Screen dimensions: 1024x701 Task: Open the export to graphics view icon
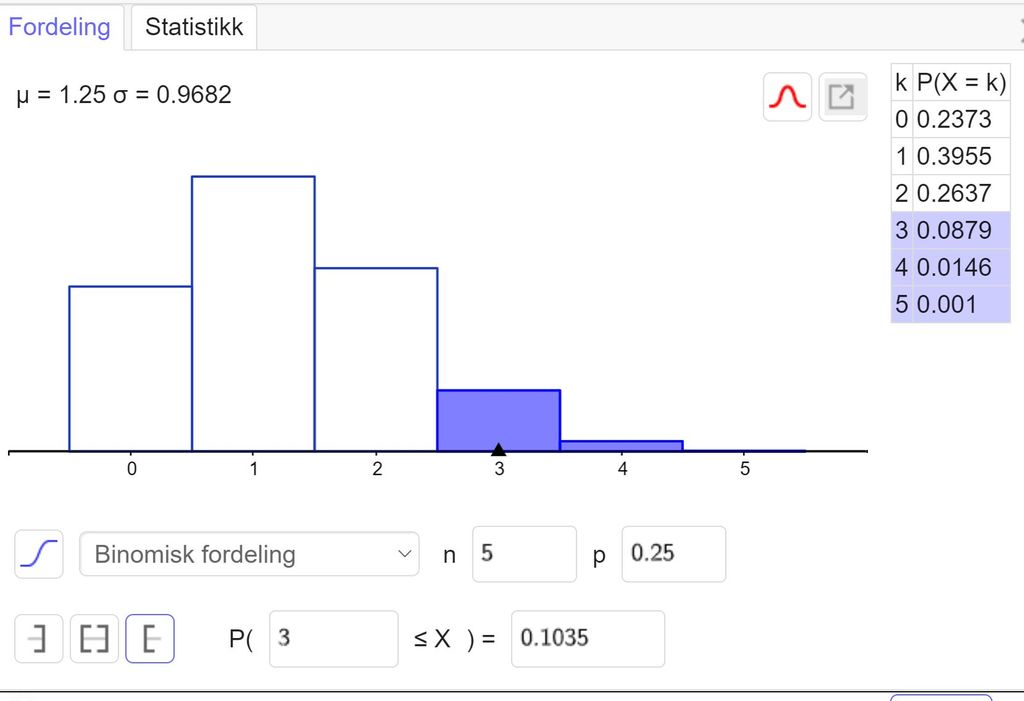pyautogui.click(x=843, y=96)
